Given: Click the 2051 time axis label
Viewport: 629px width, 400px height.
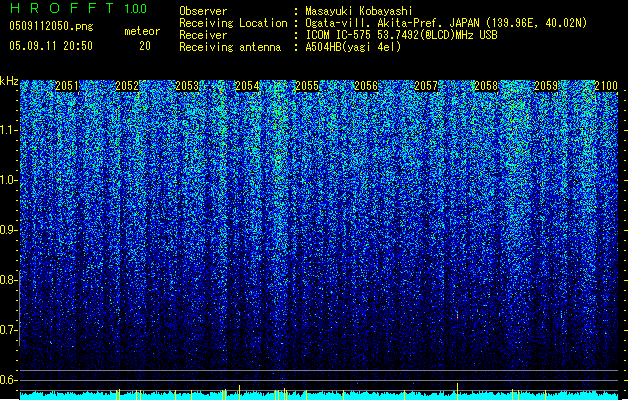Looking at the screenshot, I should pyautogui.click(x=67, y=86).
